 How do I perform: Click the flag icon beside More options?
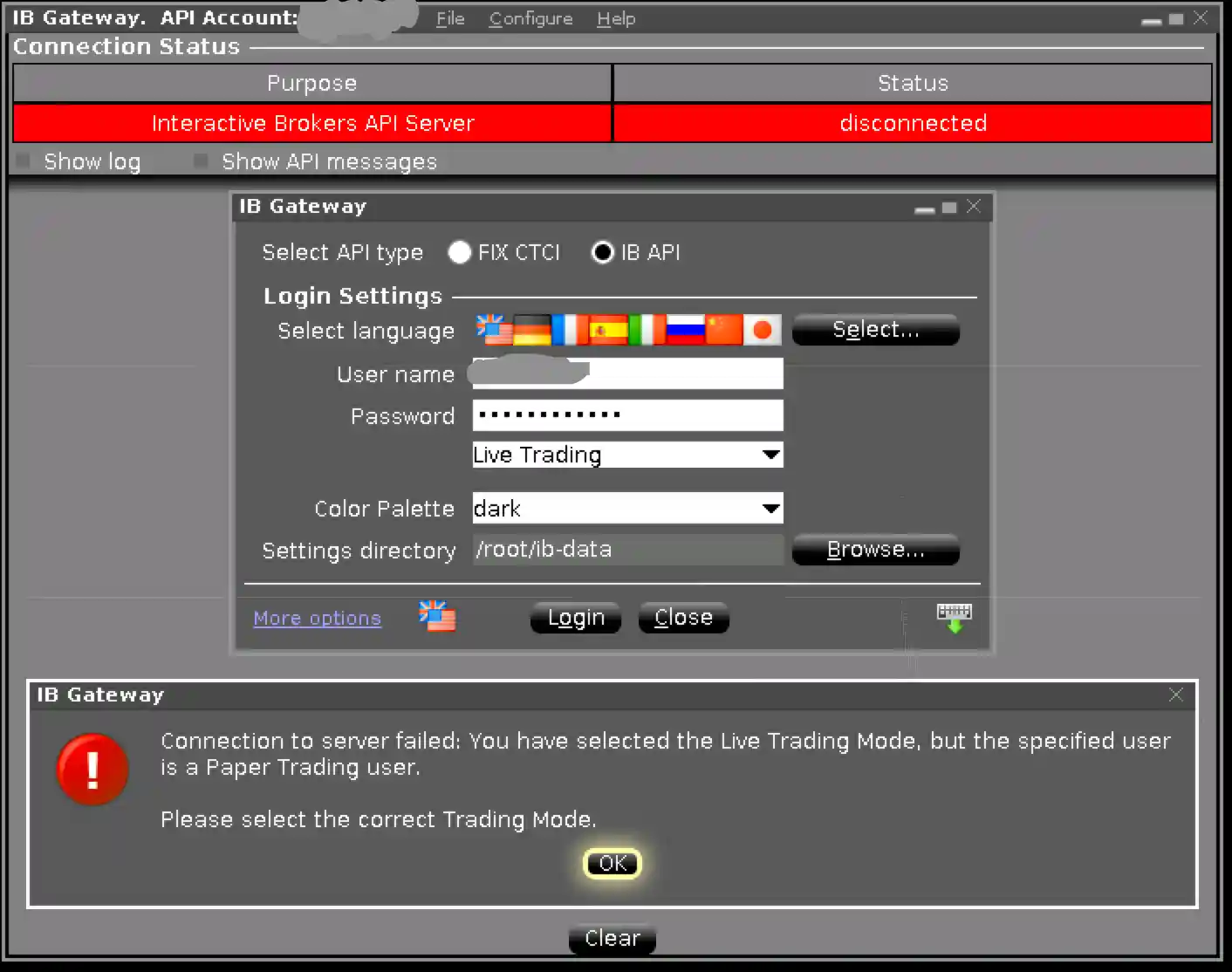437,617
